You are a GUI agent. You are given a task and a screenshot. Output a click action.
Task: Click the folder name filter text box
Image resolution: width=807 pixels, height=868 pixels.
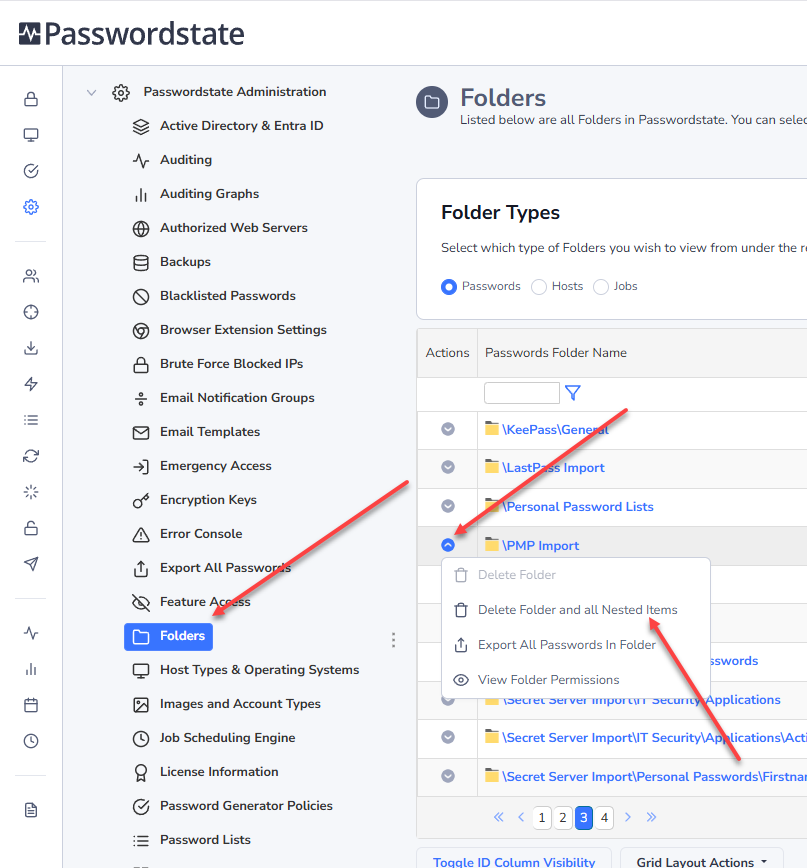(x=521, y=393)
